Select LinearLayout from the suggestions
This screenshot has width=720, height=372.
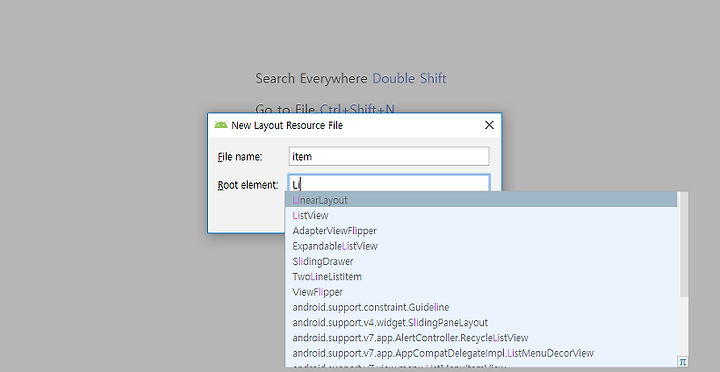481,200
